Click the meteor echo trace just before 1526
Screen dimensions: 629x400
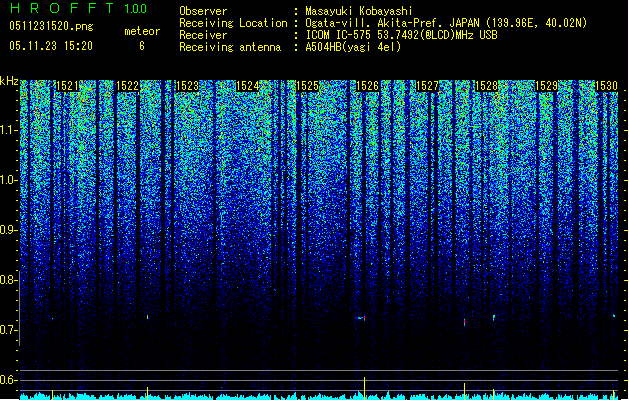[361, 318]
